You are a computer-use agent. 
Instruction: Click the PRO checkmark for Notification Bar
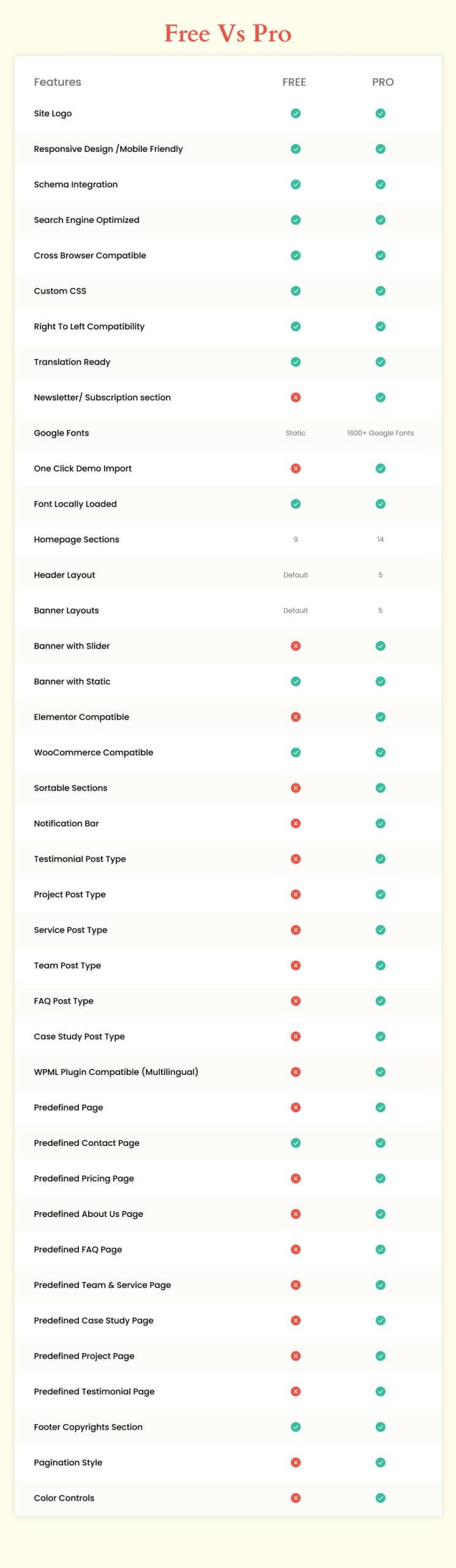point(380,823)
